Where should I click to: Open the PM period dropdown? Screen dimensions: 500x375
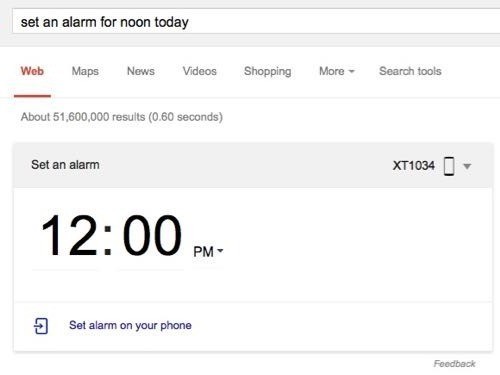click(208, 251)
